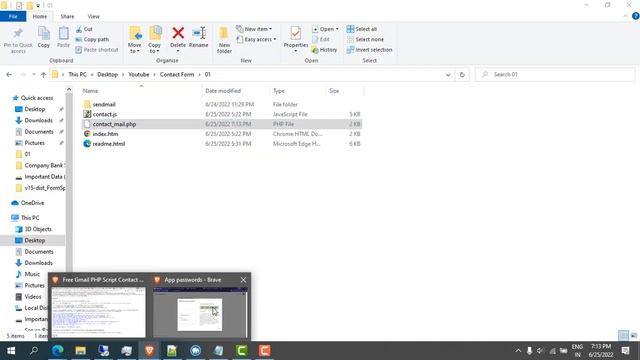Image resolution: width=640 pixels, height=360 pixels.
Task: Open the Move to dropdown
Action: (x=135, y=40)
